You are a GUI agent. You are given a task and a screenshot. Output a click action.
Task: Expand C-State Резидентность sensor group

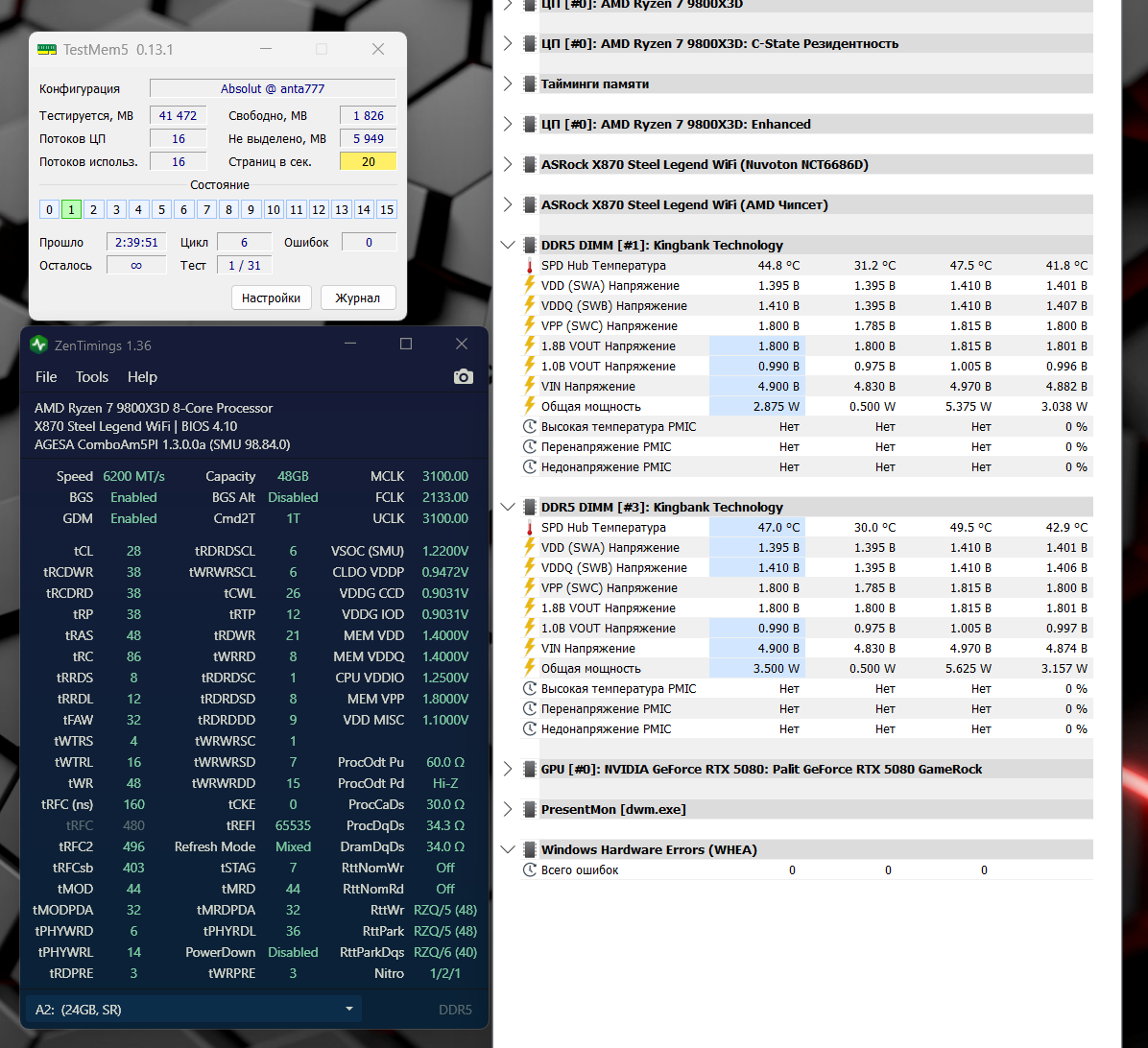coord(508,44)
